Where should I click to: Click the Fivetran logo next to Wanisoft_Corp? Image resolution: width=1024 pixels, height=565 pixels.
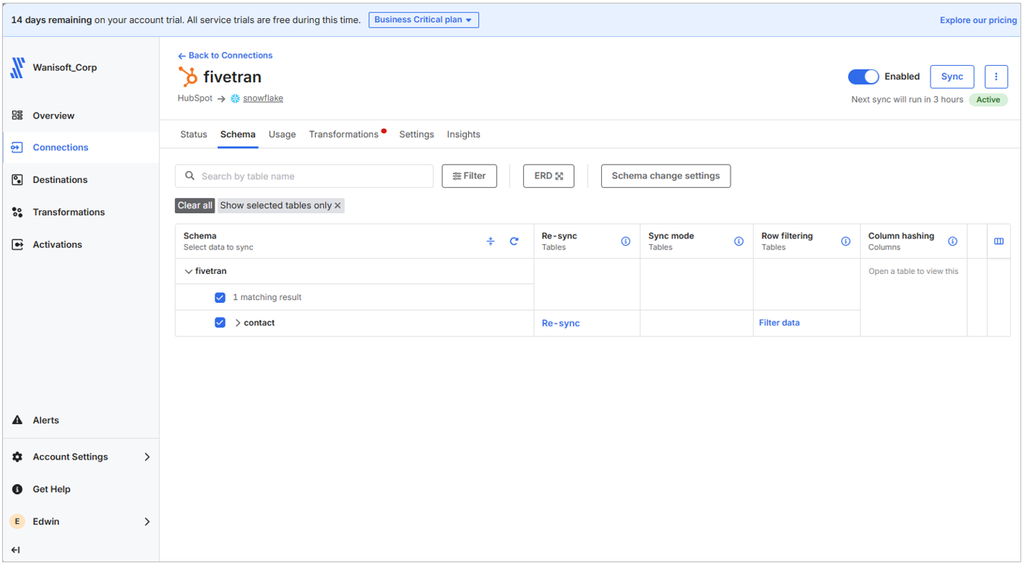click(x=18, y=67)
